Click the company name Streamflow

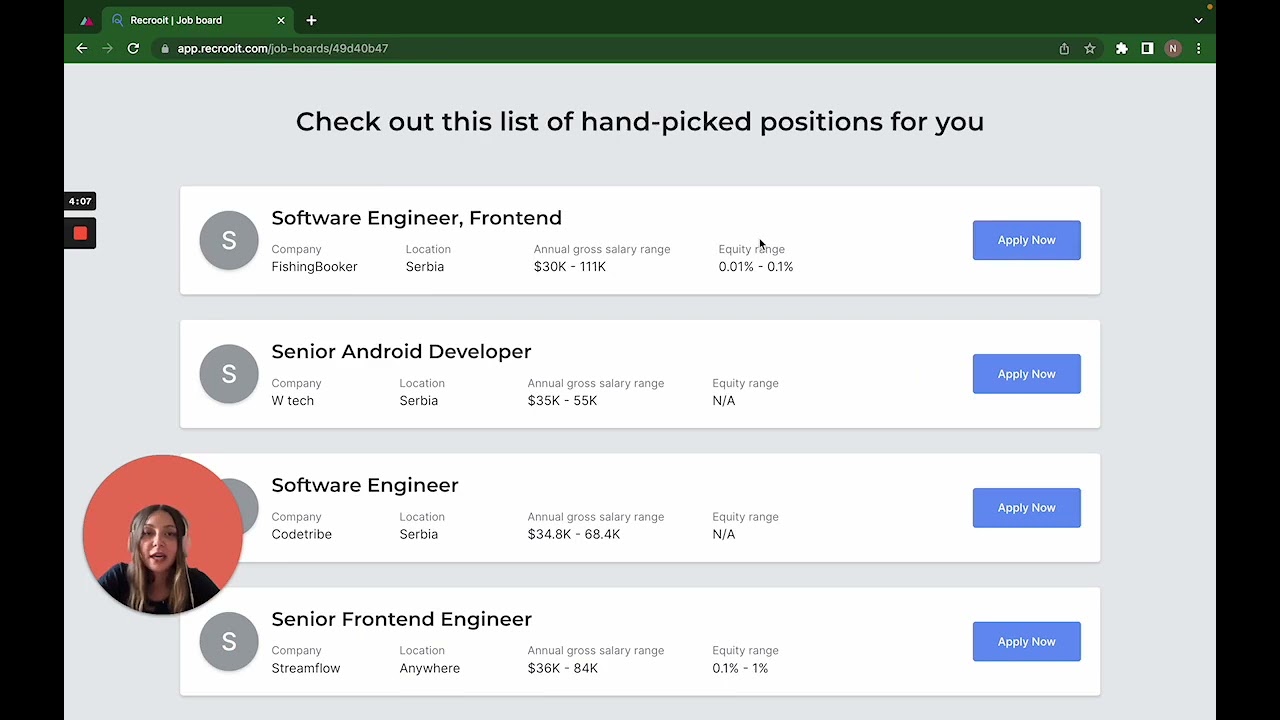[306, 668]
